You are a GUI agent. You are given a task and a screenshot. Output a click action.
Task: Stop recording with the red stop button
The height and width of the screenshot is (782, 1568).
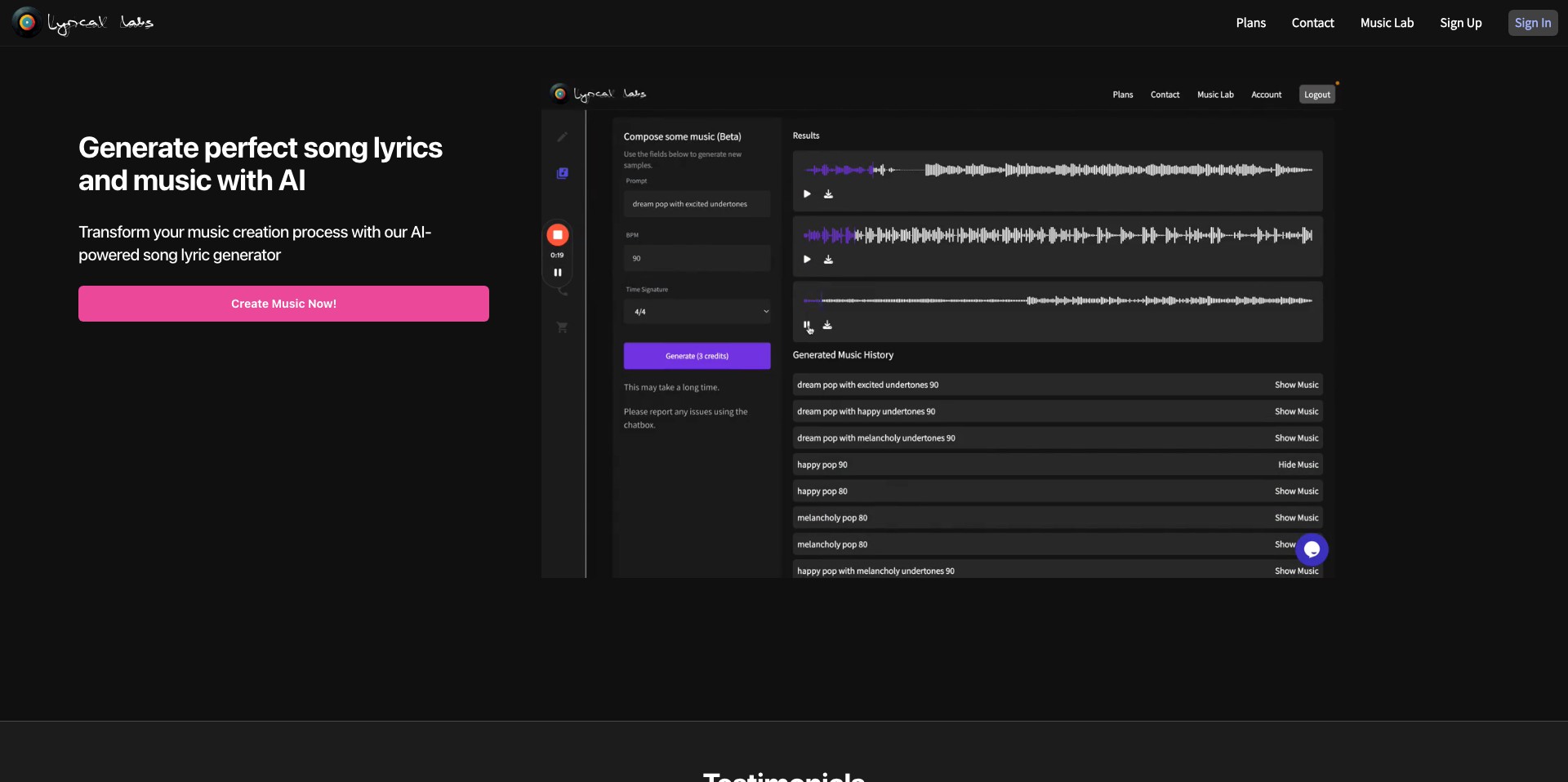pos(558,235)
